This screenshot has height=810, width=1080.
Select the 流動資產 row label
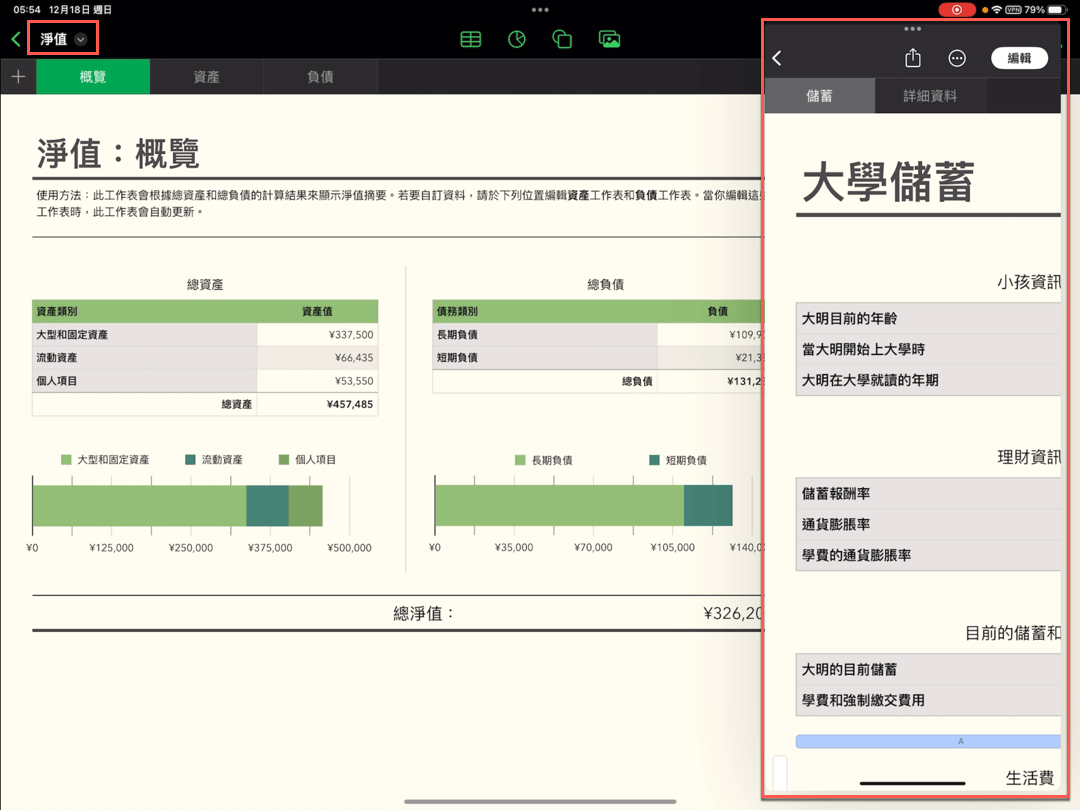coord(145,357)
